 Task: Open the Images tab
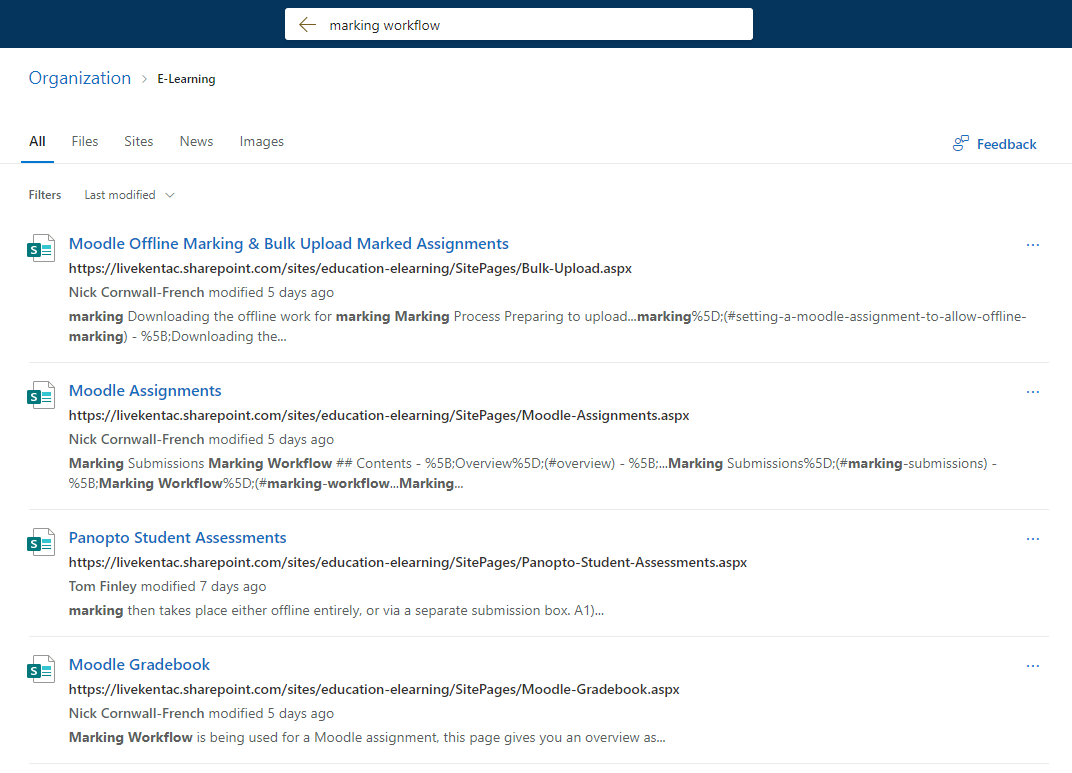(262, 142)
